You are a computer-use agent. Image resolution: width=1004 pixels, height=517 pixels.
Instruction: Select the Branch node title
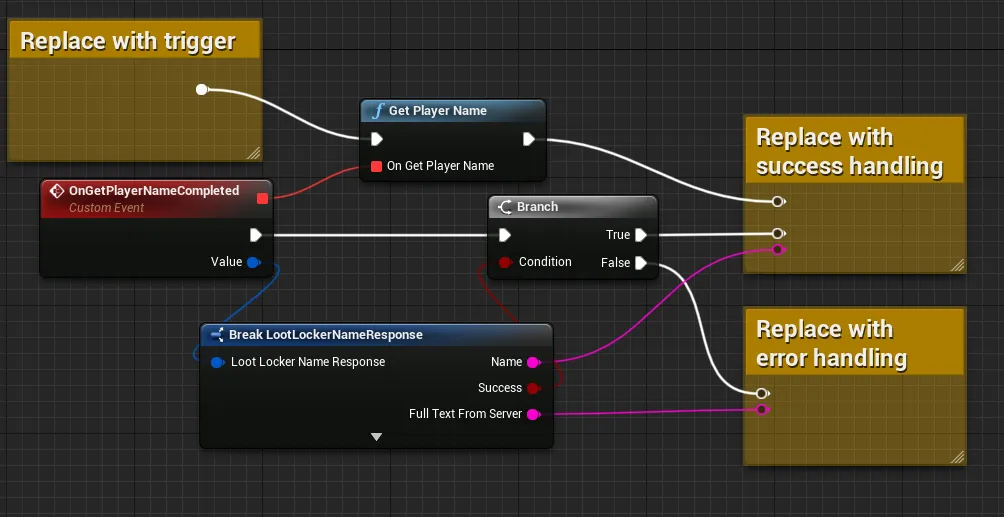tap(537, 207)
